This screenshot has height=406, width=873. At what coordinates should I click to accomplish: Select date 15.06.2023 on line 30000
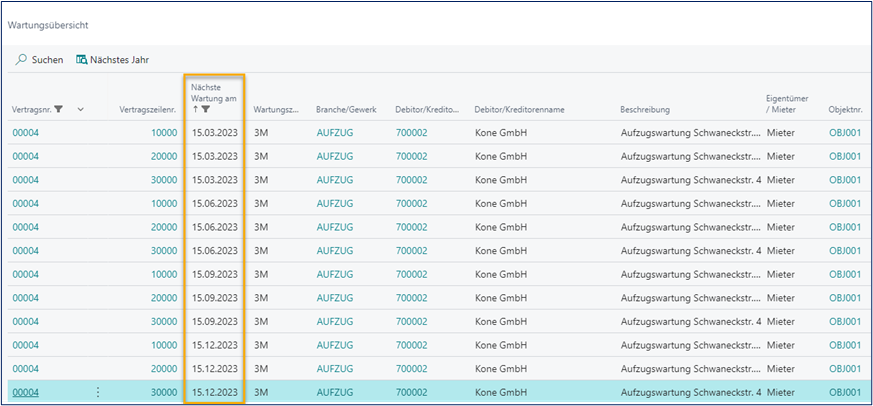215,251
